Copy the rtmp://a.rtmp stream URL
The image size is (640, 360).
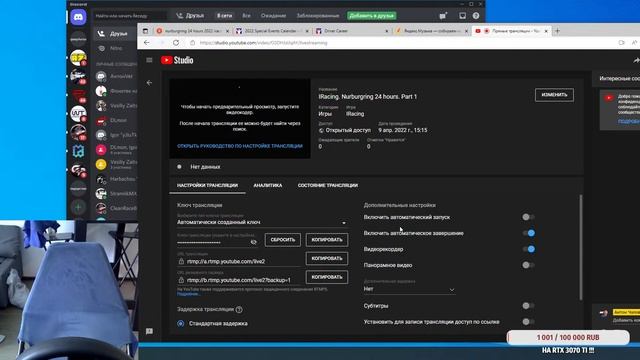(x=327, y=258)
